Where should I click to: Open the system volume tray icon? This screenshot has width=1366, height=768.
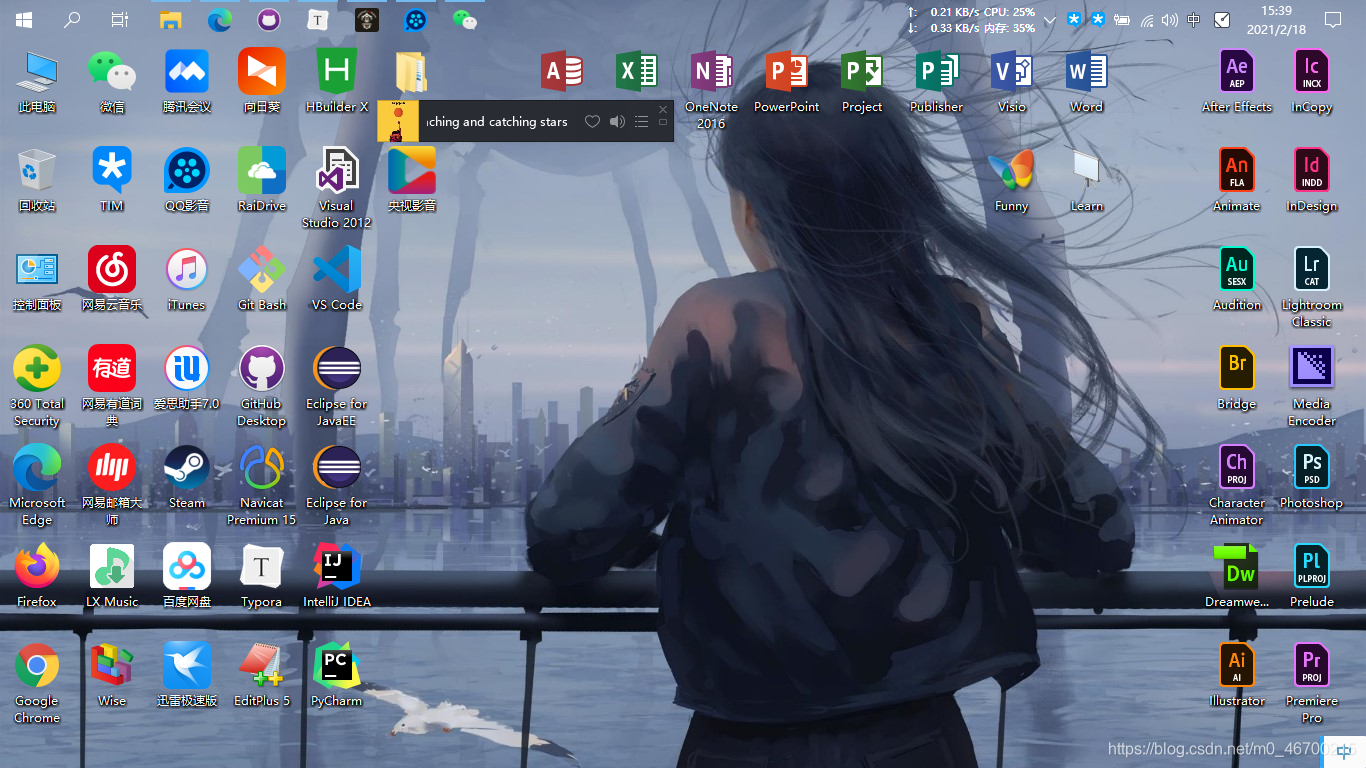click(1170, 19)
